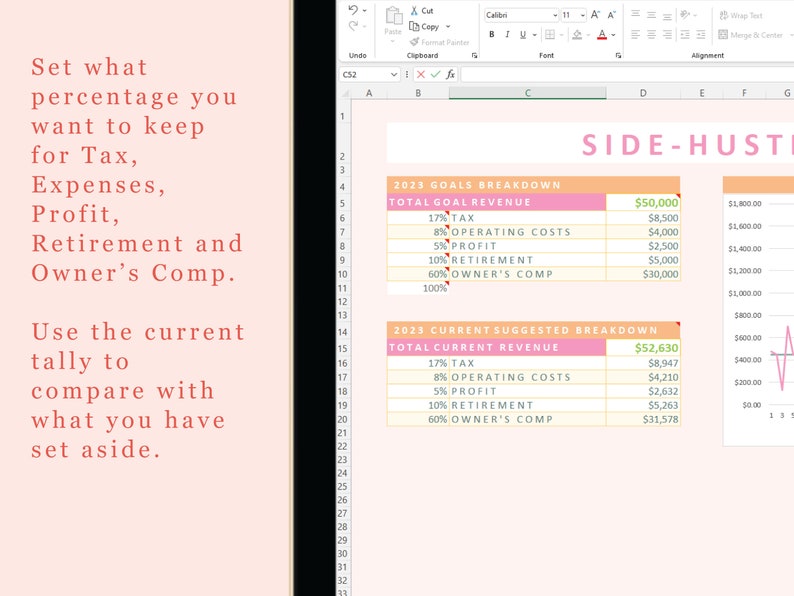This screenshot has height=596, width=794.
Task: Decrease font size with smaller A
Action: point(612,15)
